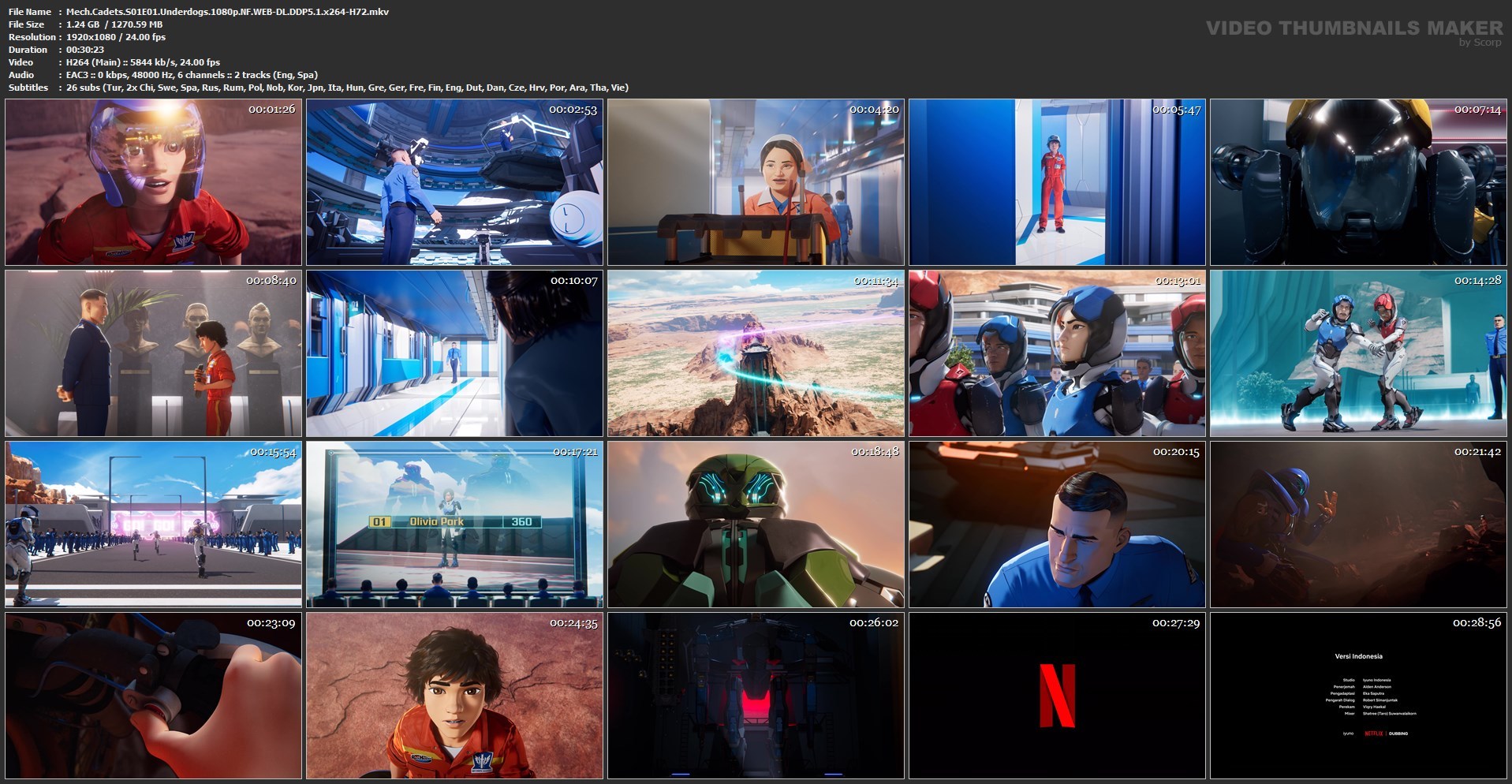Select the thumbnail at 00:08:40
This screenshot has height=784, width=1512.
point(154,353)
